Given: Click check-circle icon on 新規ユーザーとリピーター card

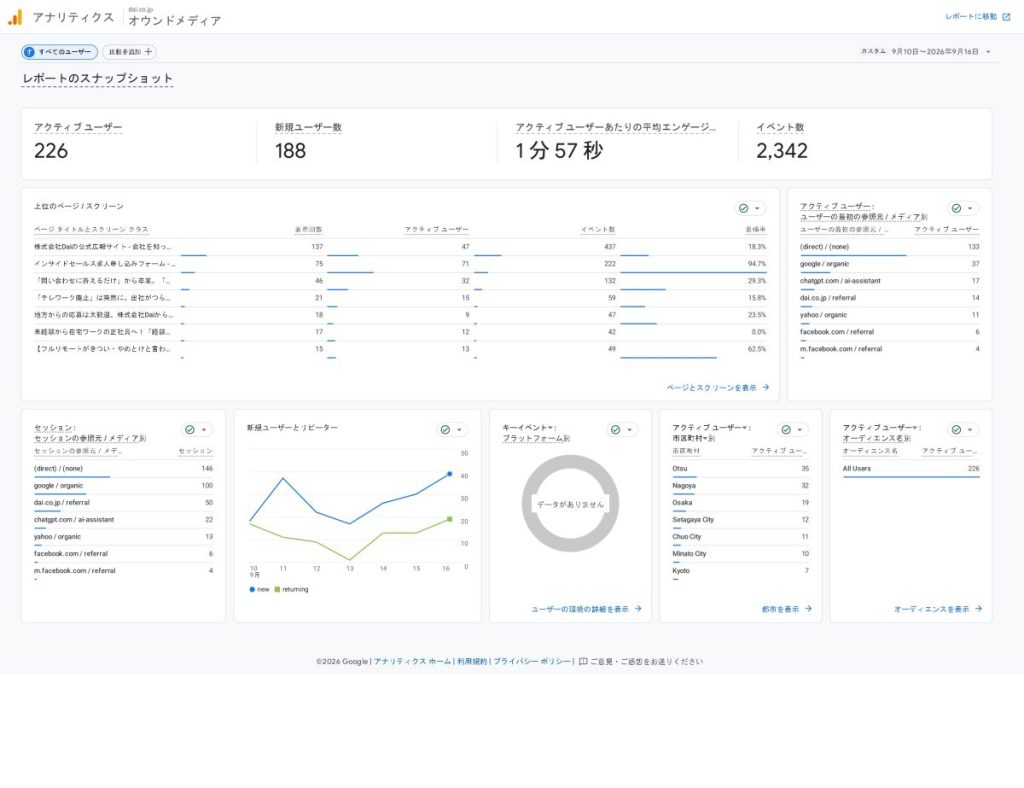Looking at the screenshot, I should [445, 430].
